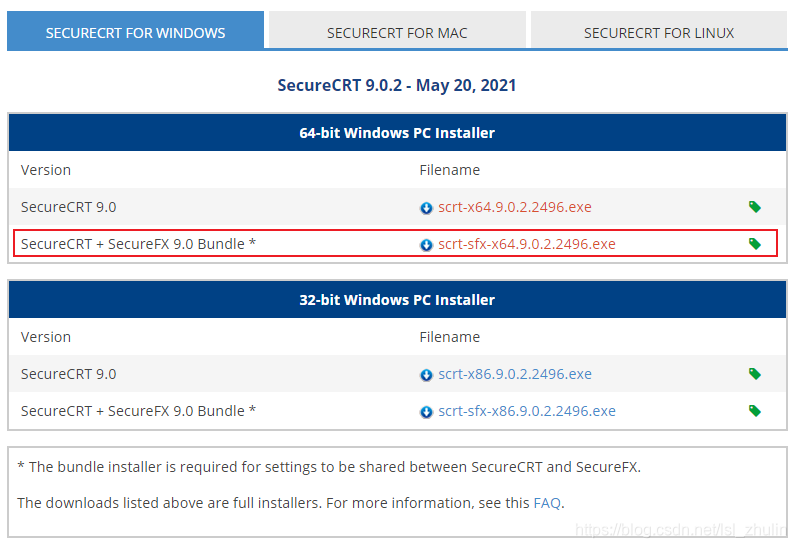Download scrt-sfx-x86.9.0.2.2496.exe bundle installer
The image size is (796, 548).
pos(527,411)
